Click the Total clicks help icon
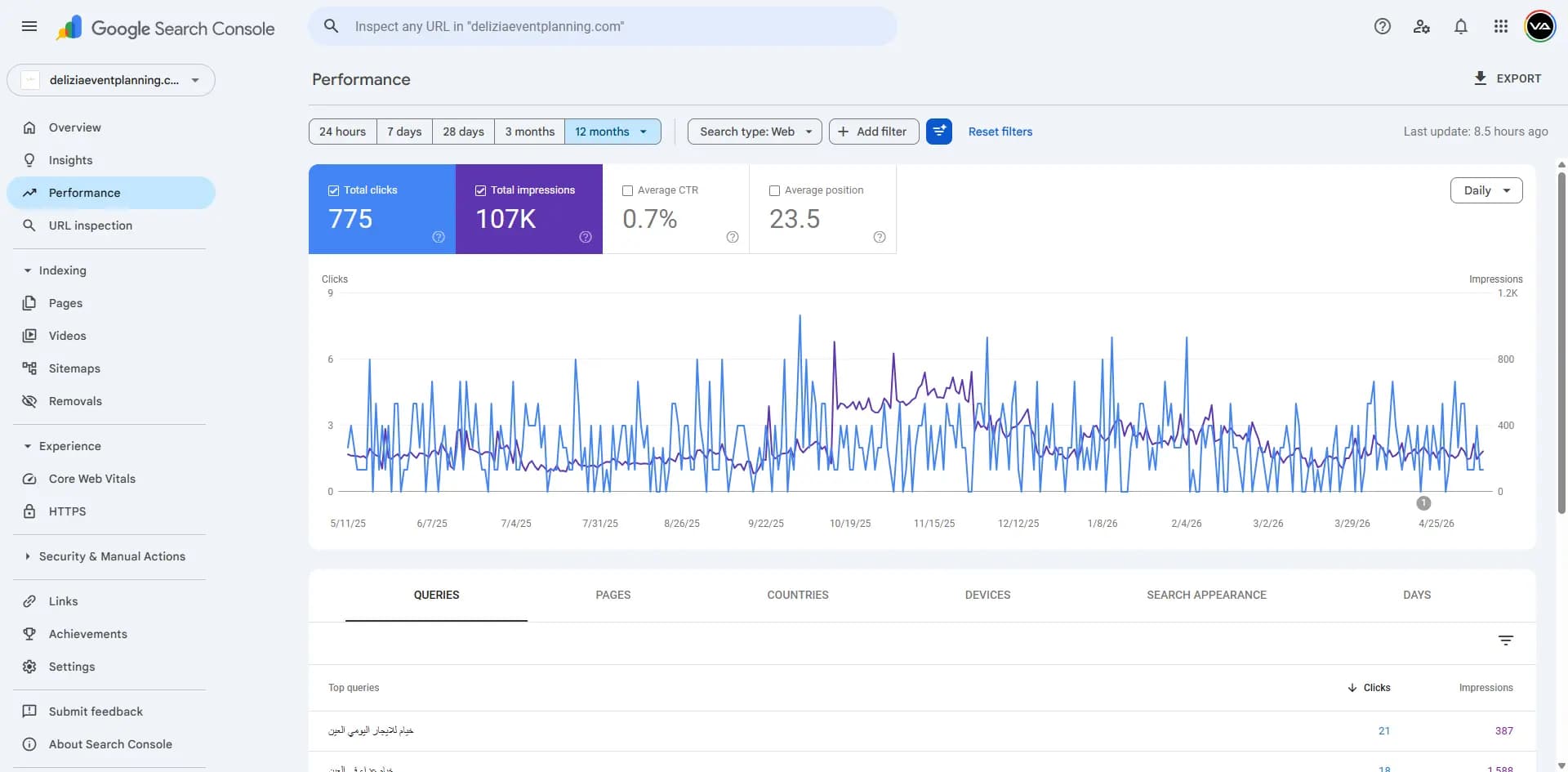This screenshot has width=1568, height=772. coord(439,237)
